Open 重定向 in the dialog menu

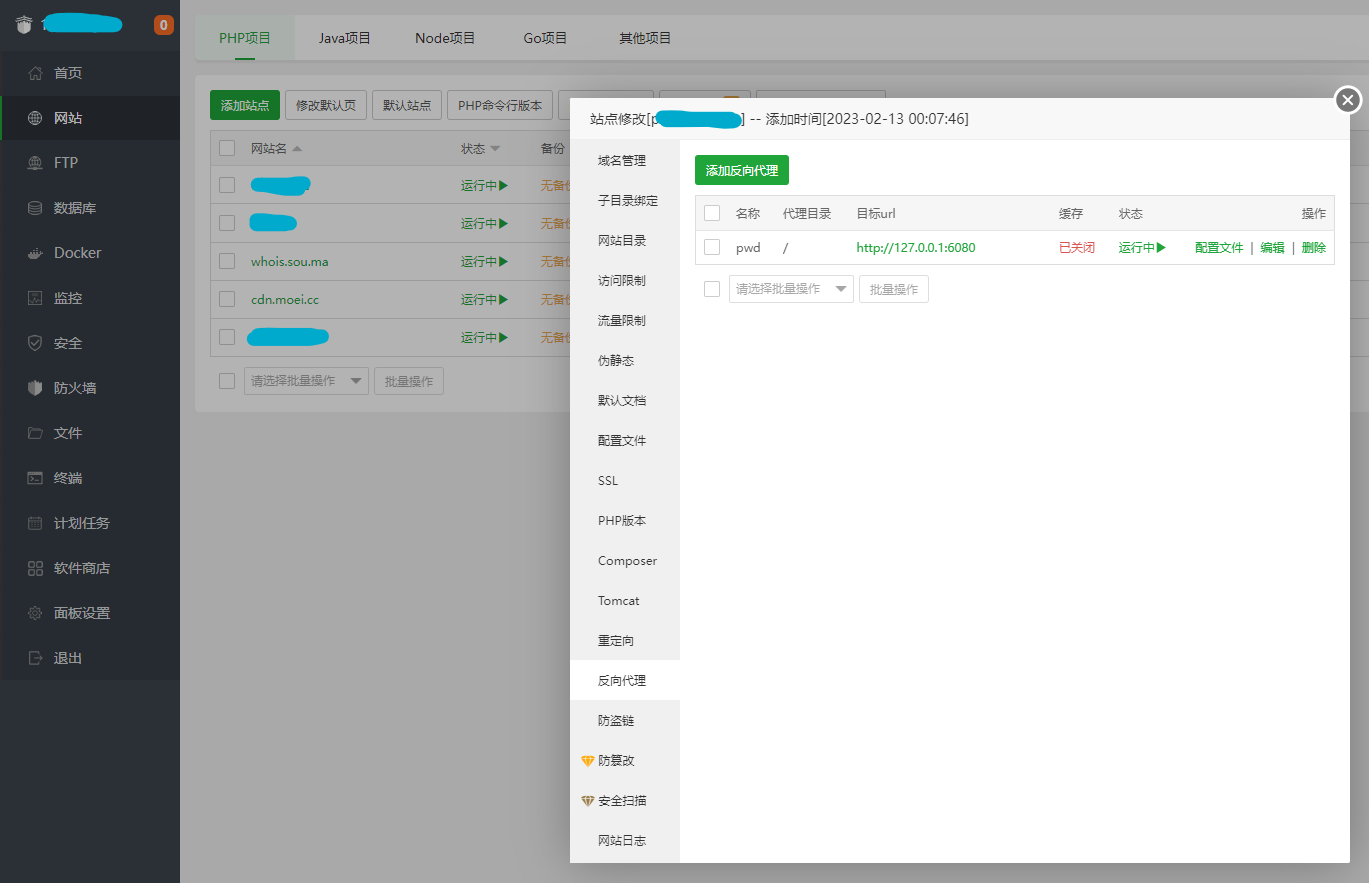(x=625, y=641)
